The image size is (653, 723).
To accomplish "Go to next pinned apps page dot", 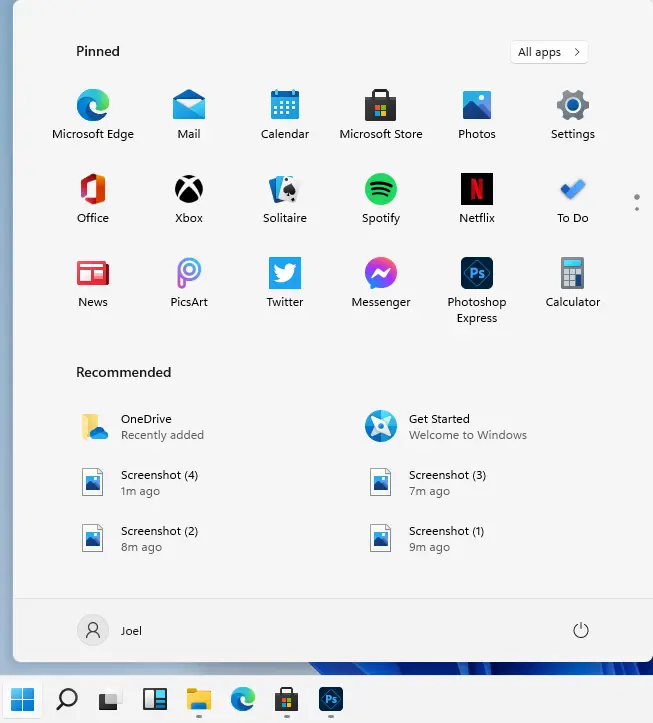I will tap(637, 209).
